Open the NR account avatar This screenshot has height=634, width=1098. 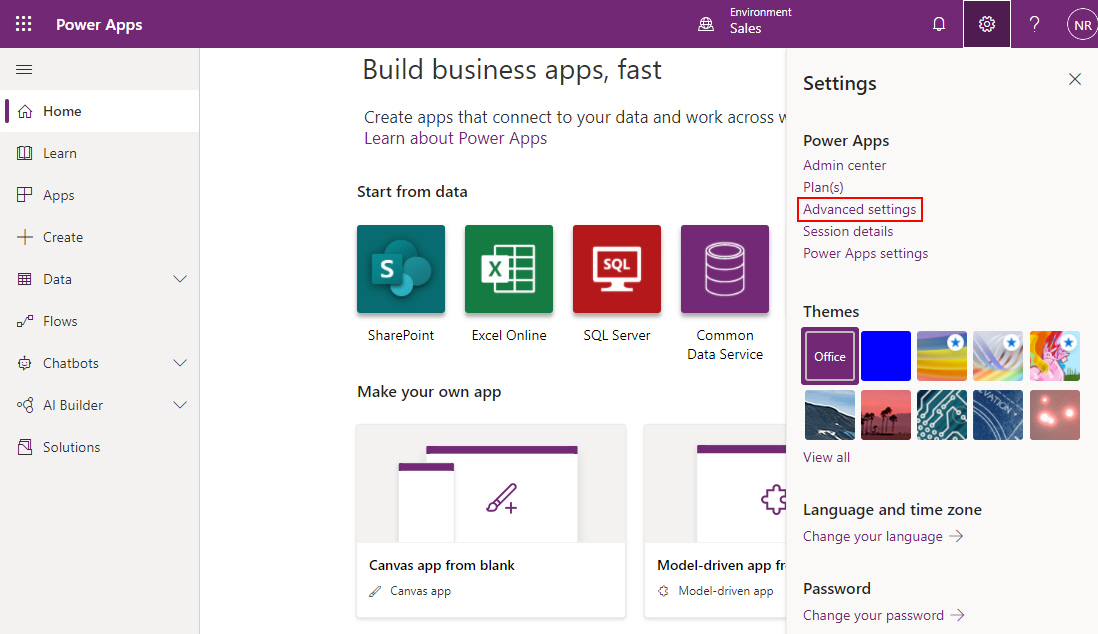1082,25
